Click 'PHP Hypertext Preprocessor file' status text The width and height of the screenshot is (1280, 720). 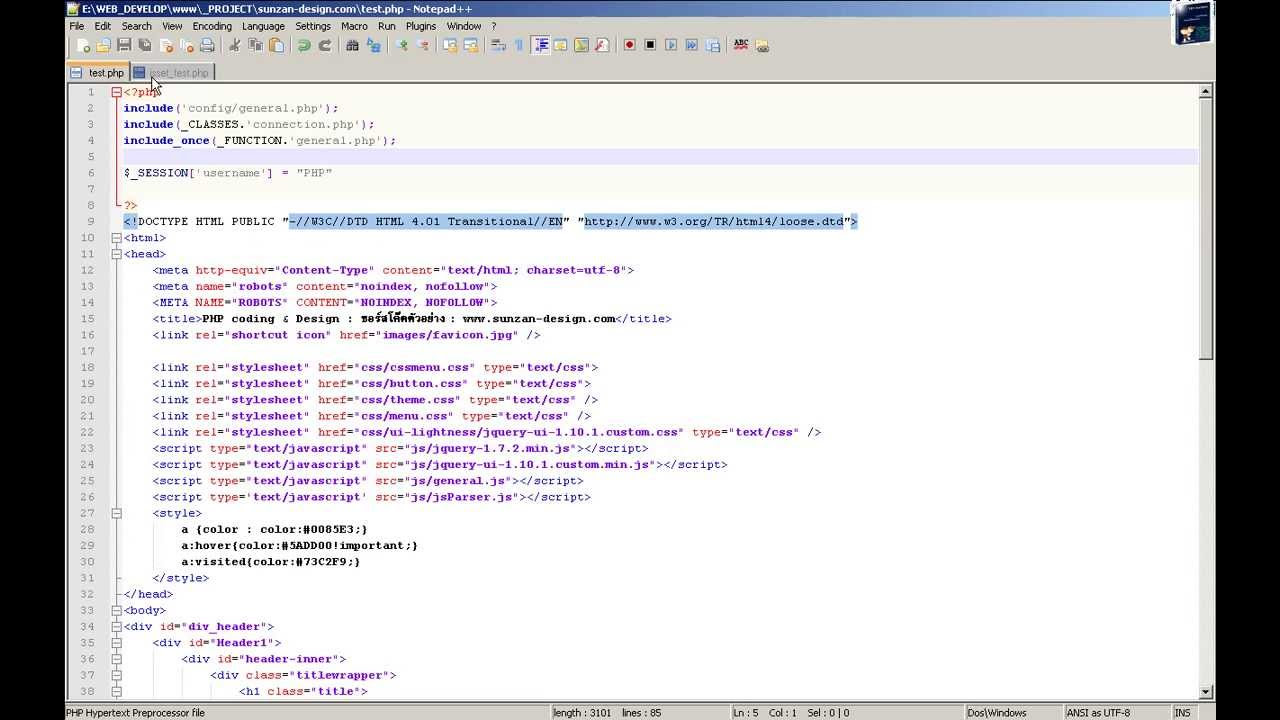coord(135,713)
